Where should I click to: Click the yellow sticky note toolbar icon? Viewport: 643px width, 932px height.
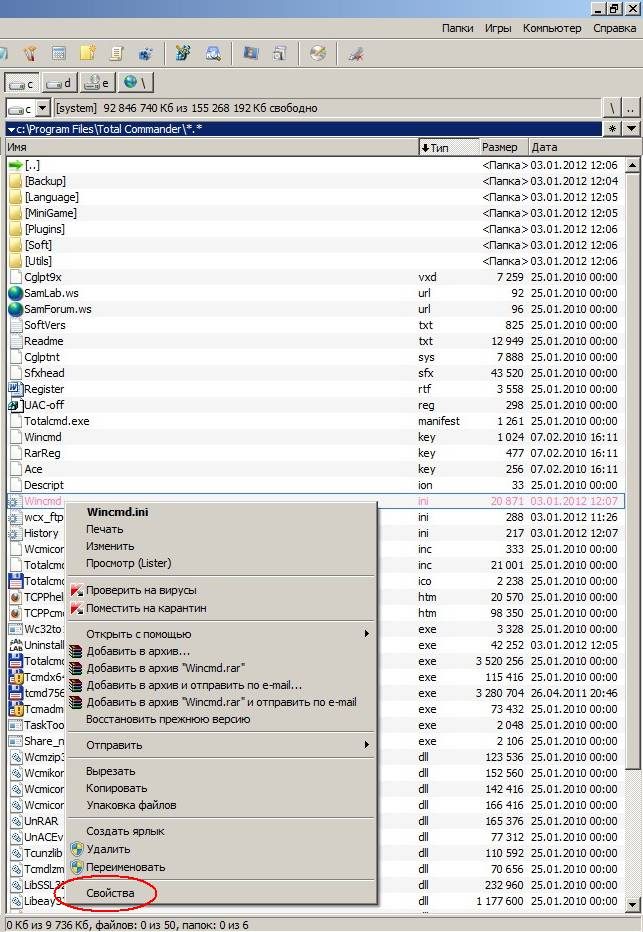(x=88, y=53)
